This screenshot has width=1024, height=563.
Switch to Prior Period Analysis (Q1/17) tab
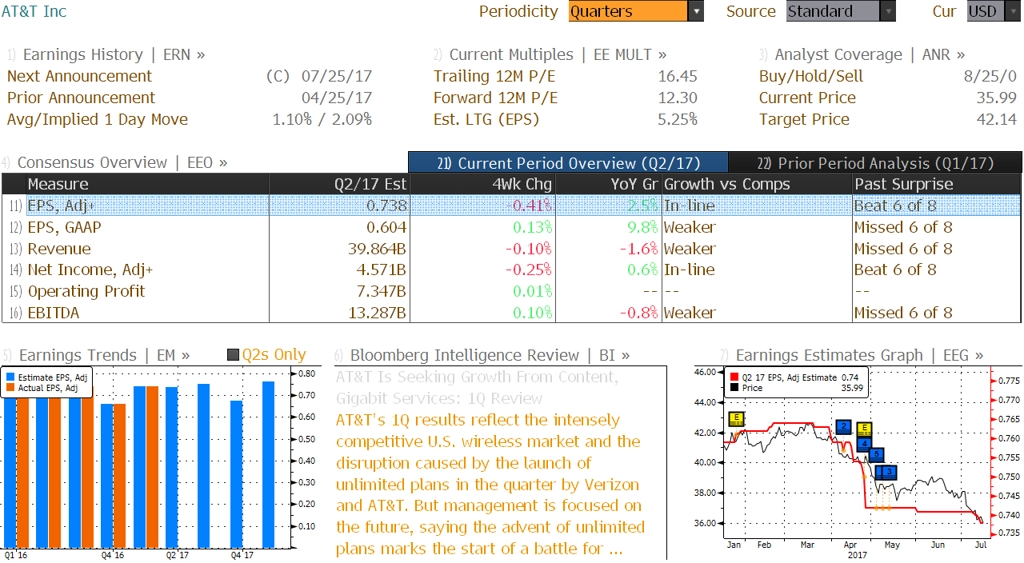pyautogui.click(x=875, y=163)
